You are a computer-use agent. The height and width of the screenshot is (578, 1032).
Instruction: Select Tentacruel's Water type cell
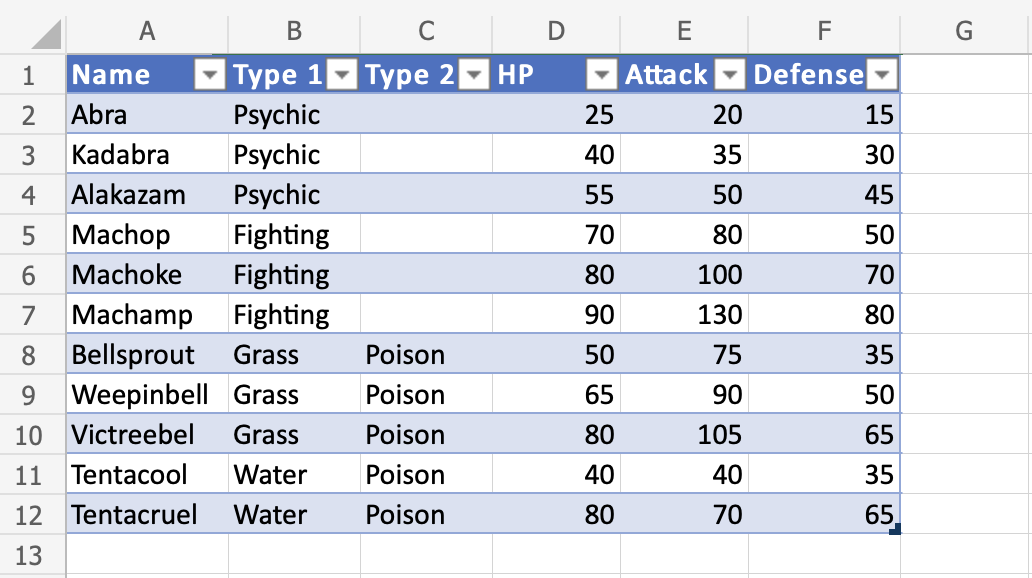(294, 515)
